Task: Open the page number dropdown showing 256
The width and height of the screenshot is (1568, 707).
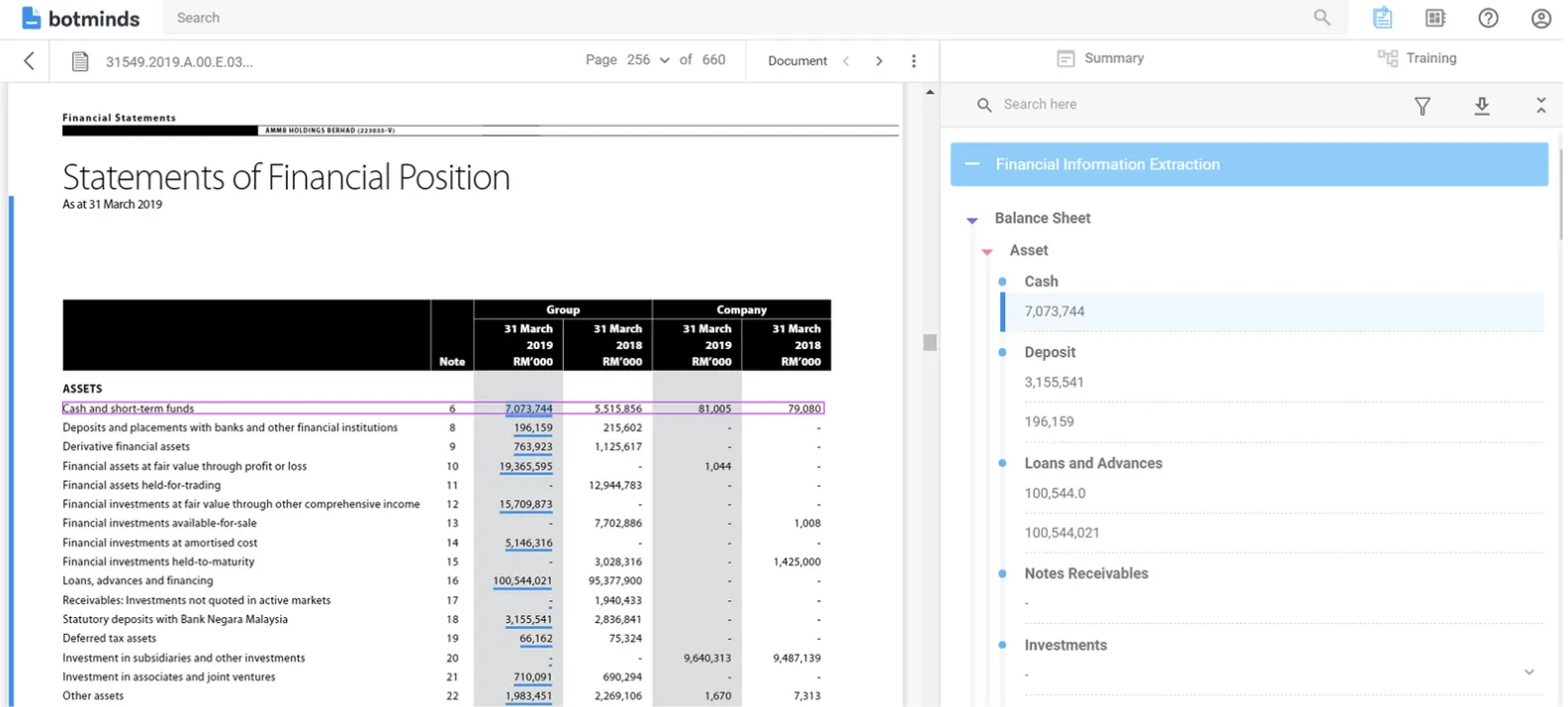Action: [648, 60]
